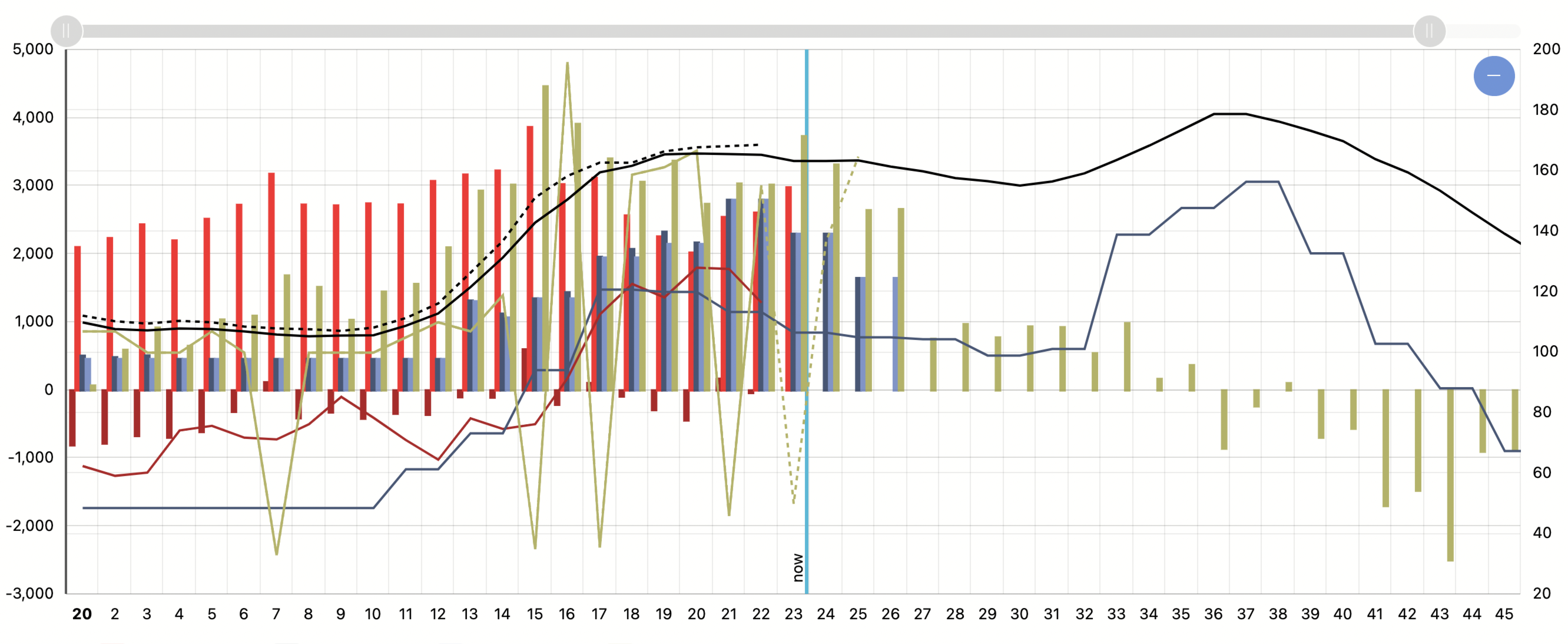This screenshot has height=644, width=1568.
Task: Click the olive bar at week 26
Action: tap(901, 299)
